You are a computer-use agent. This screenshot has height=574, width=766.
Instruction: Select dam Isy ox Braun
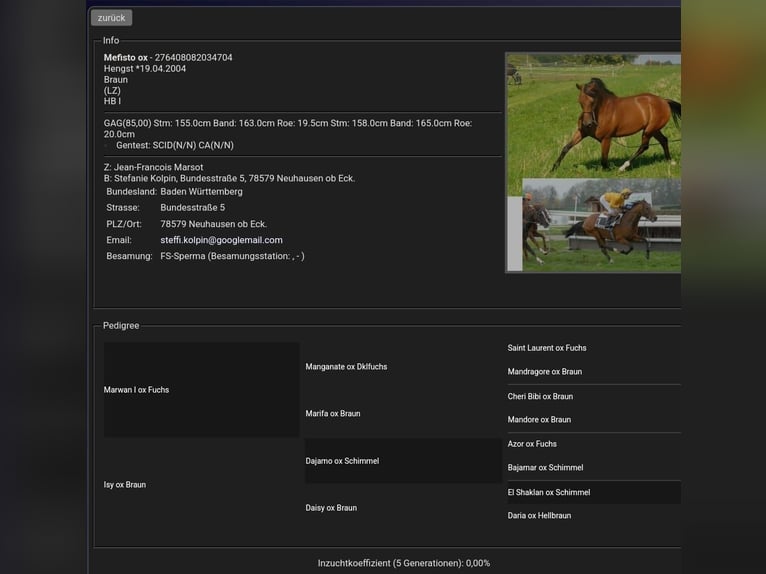click(125, 485)
